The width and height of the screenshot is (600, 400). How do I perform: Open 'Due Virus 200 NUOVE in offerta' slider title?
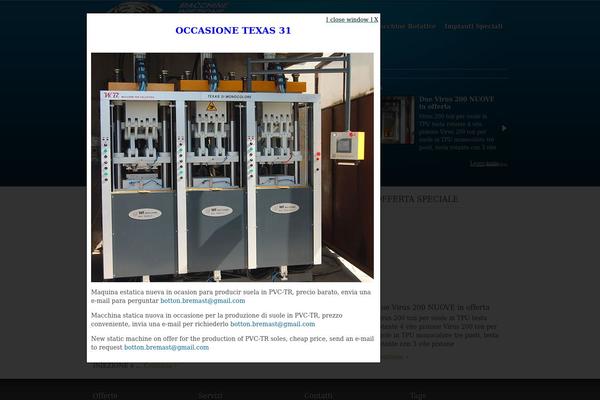click(x=456, y=103)
